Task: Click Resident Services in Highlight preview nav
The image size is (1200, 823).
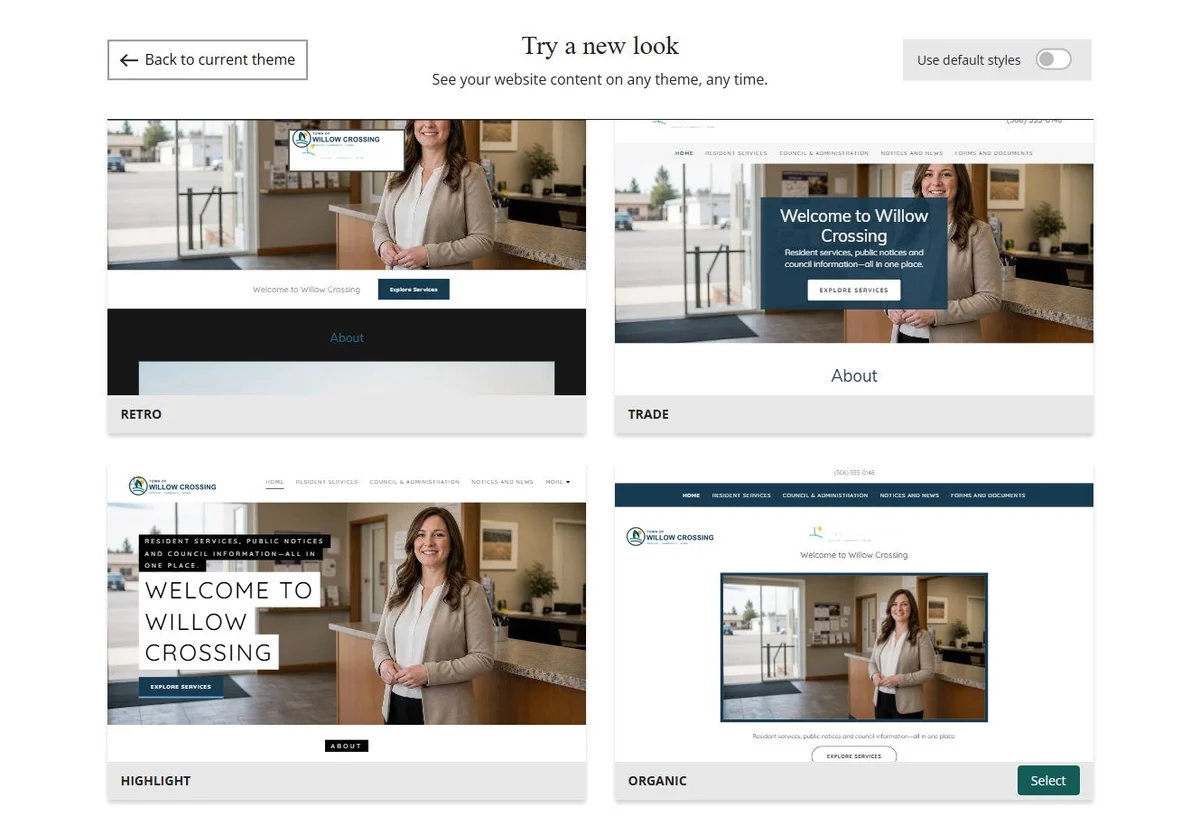Action: coord(326,482)
